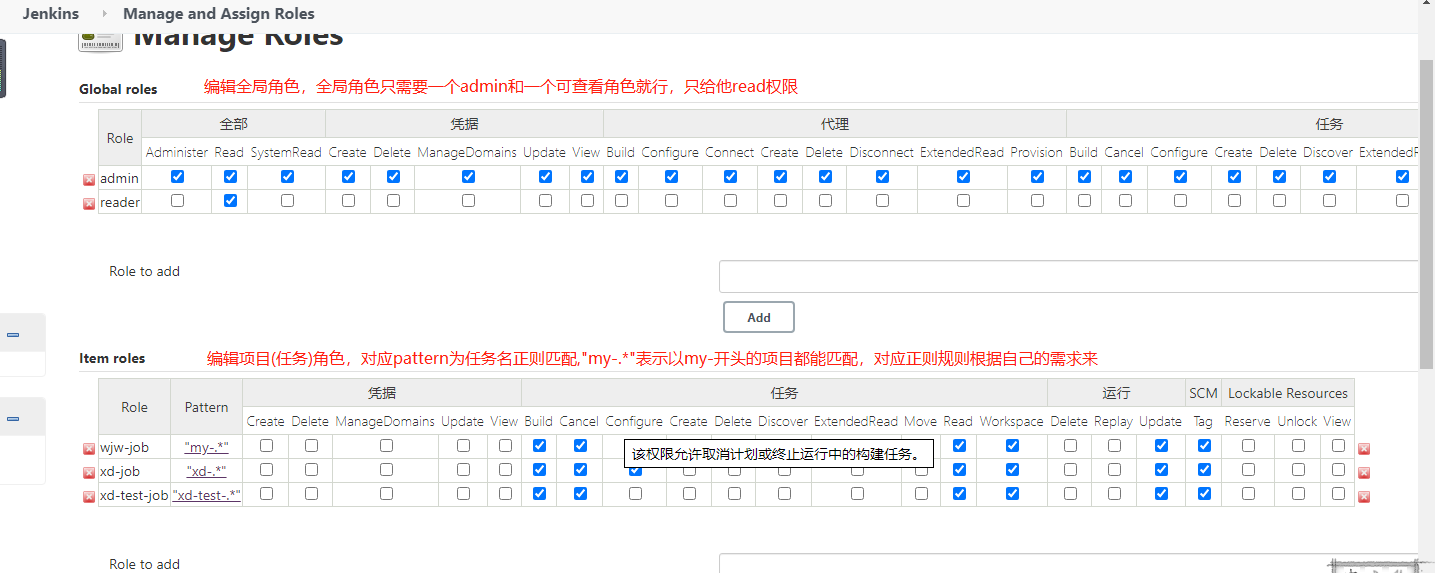Enable Lockable Resources View for xd-test-job
1435x573 pixels.
point(1338,493)
